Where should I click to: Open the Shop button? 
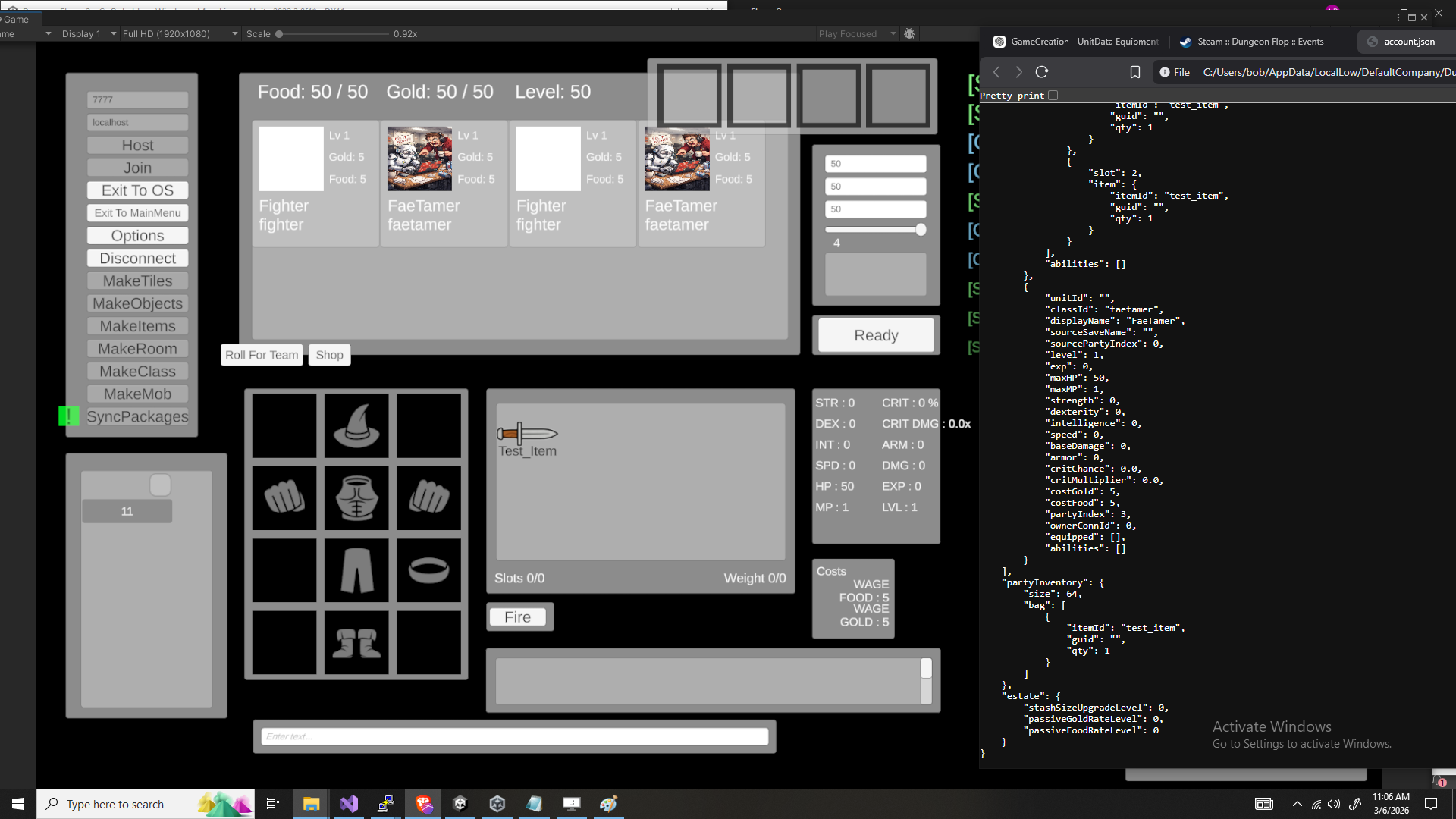pos(329,355)
